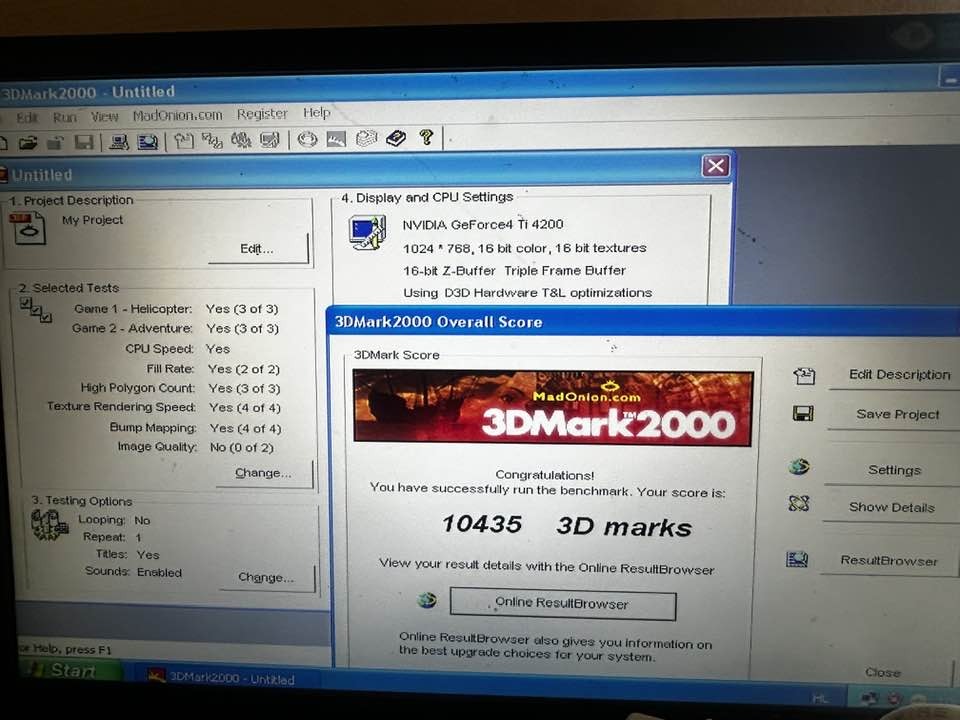Open the Register menu
This screenshot has width=960, height=720.
click(x=262, y=114)
